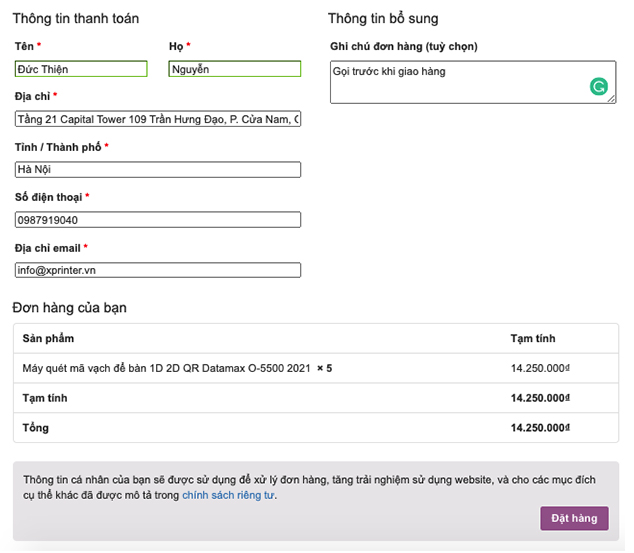Focus the Địa chỉ email input field
The height and width of the screenshot is (553, 634).
[x=157, y=270]
